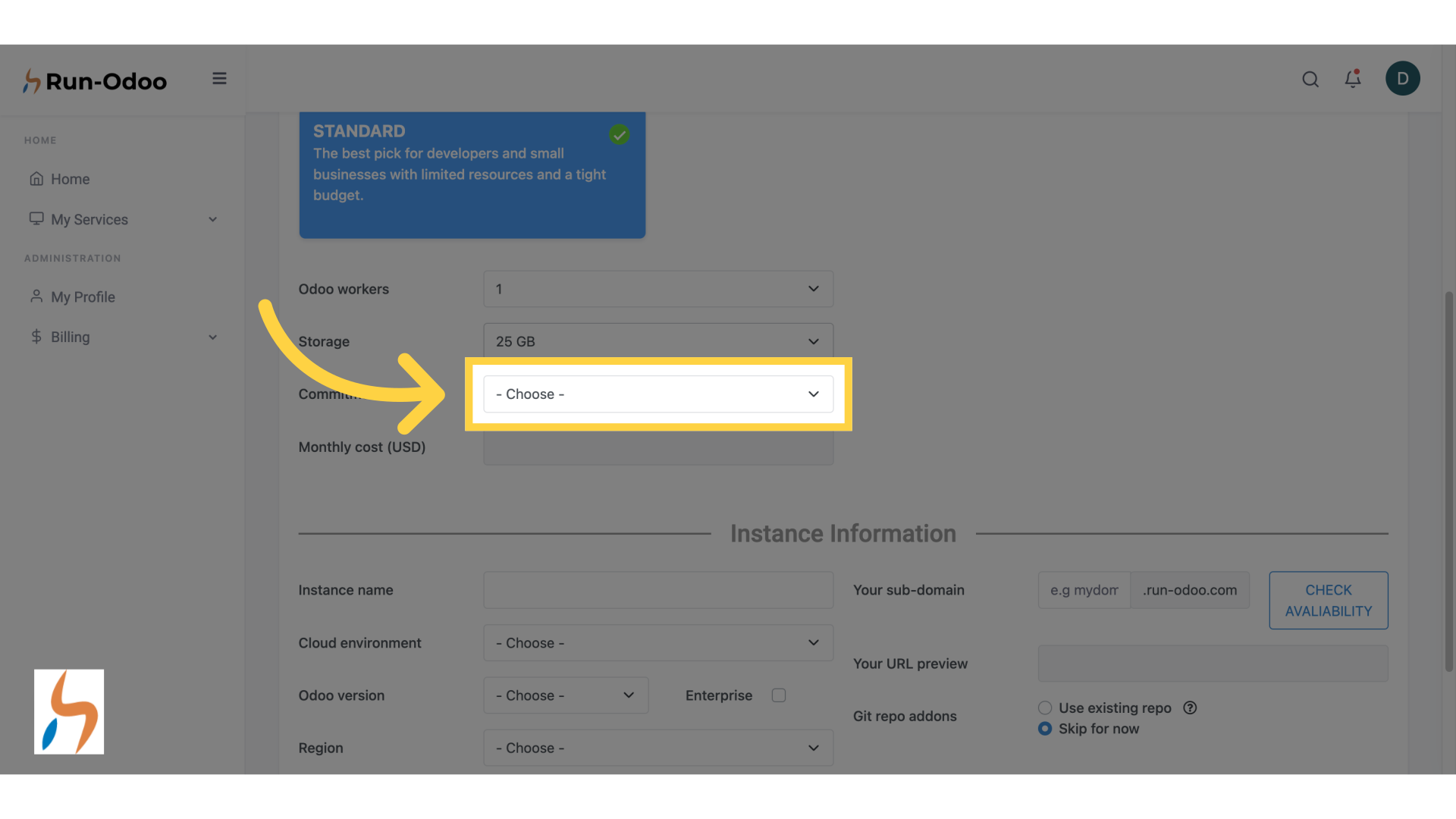Click the My Profile person icon

coord(36,296)
